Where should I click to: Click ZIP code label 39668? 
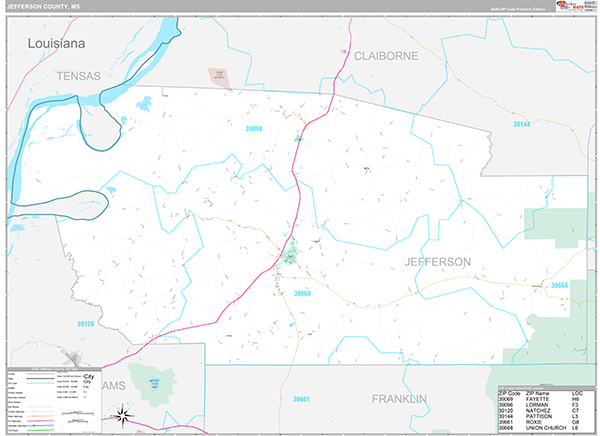pyautogui.click(x=559, y=285)
